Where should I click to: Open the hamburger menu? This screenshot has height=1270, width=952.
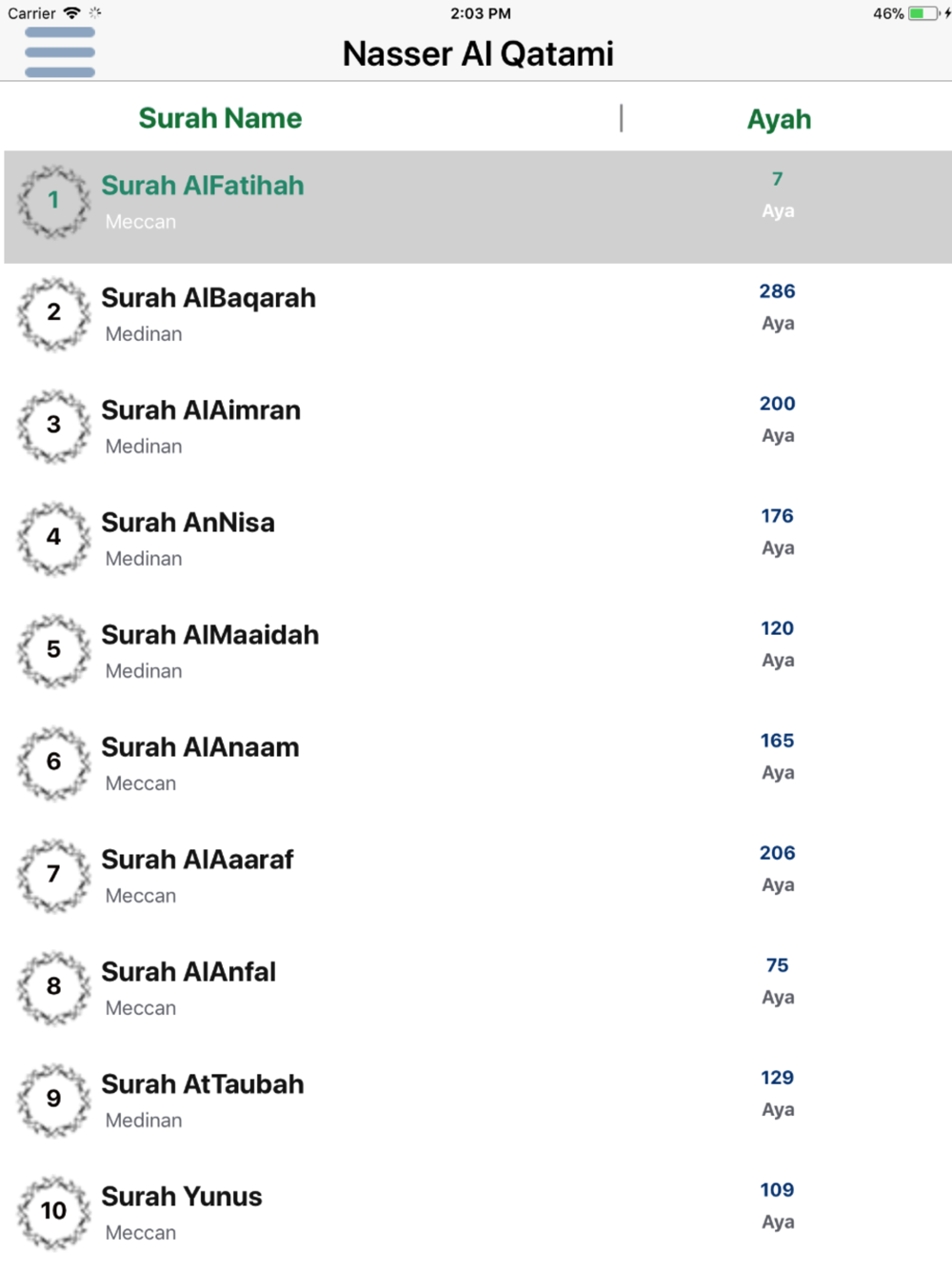pos(60,52)
